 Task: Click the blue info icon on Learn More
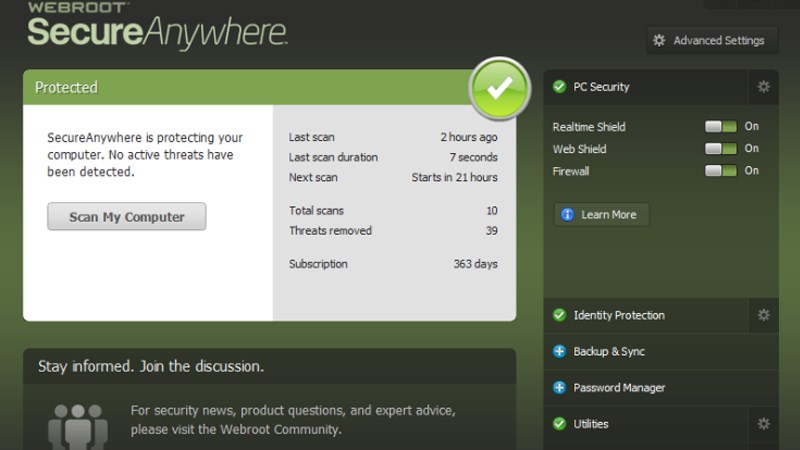point(568,215)
